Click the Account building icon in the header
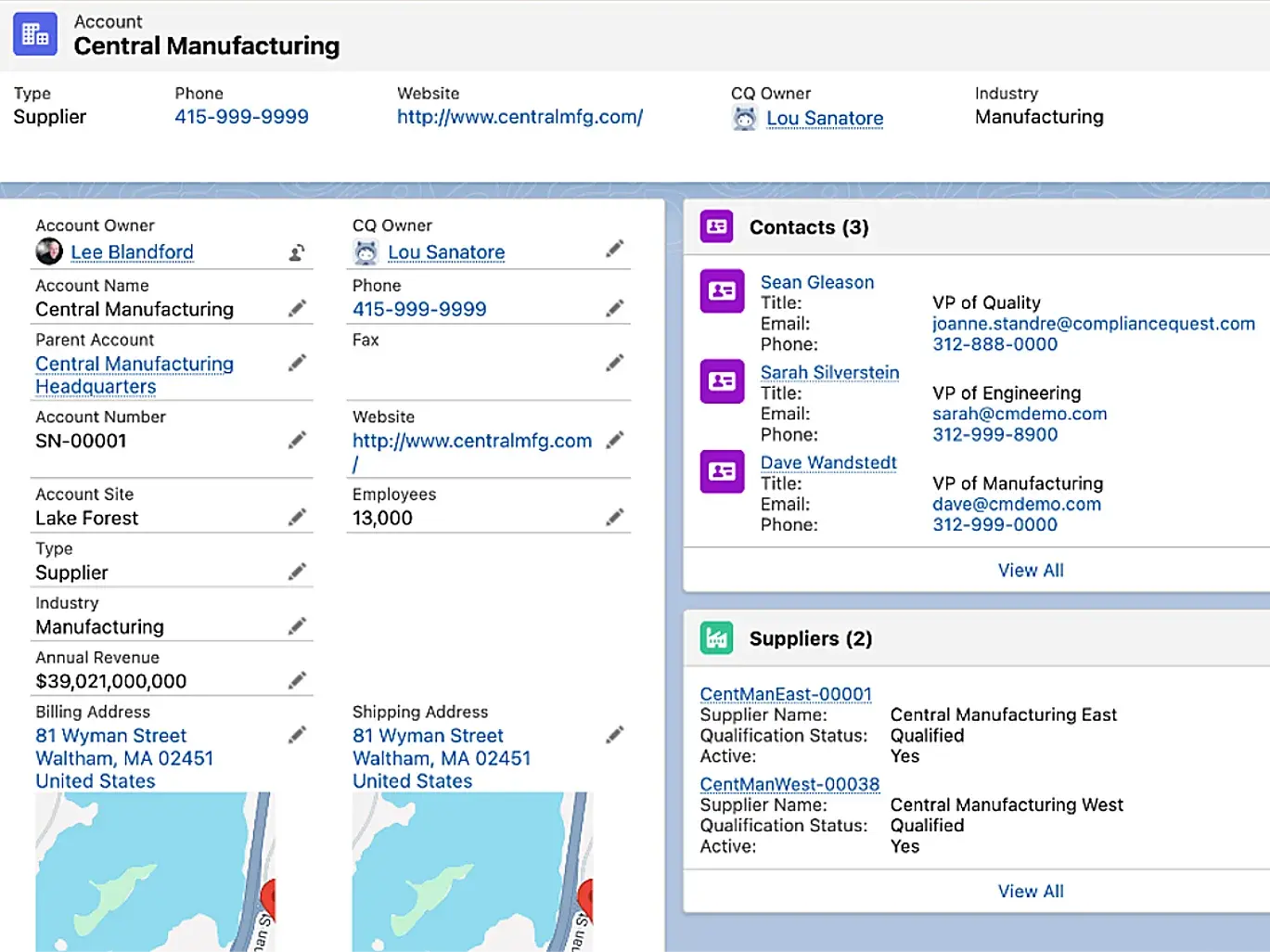Screen dimensions: 1270x952 [x=35, y=34]
